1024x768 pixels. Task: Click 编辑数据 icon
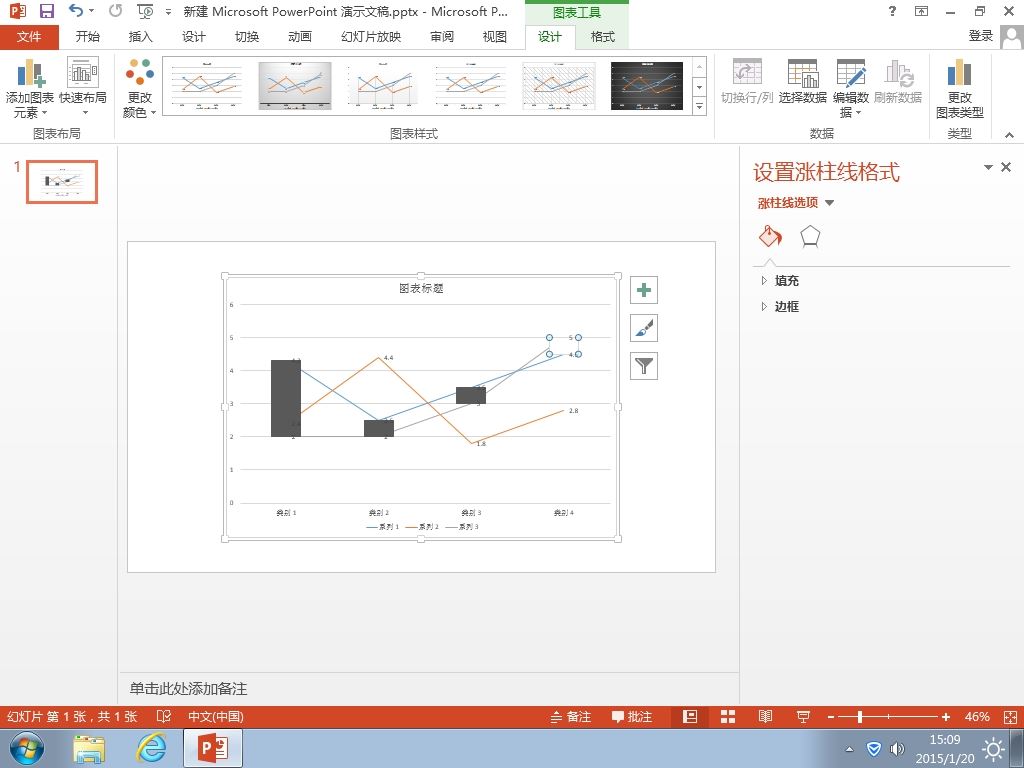[851, 88]
